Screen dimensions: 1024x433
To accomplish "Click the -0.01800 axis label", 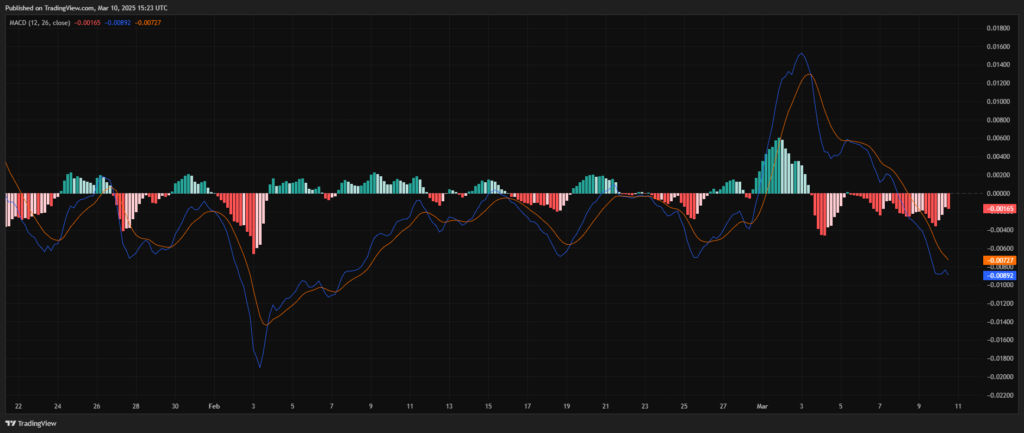I will (999, 359).
